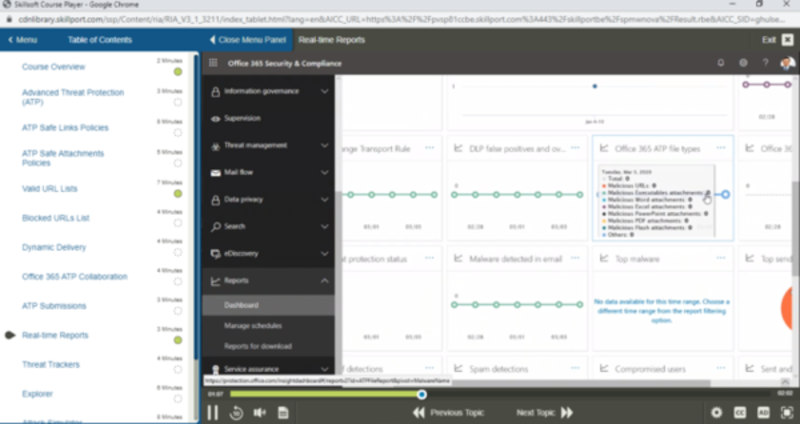Screen dimensions: 800x424
Task: Go to the Previous Topic
Action: pos(448,412)
